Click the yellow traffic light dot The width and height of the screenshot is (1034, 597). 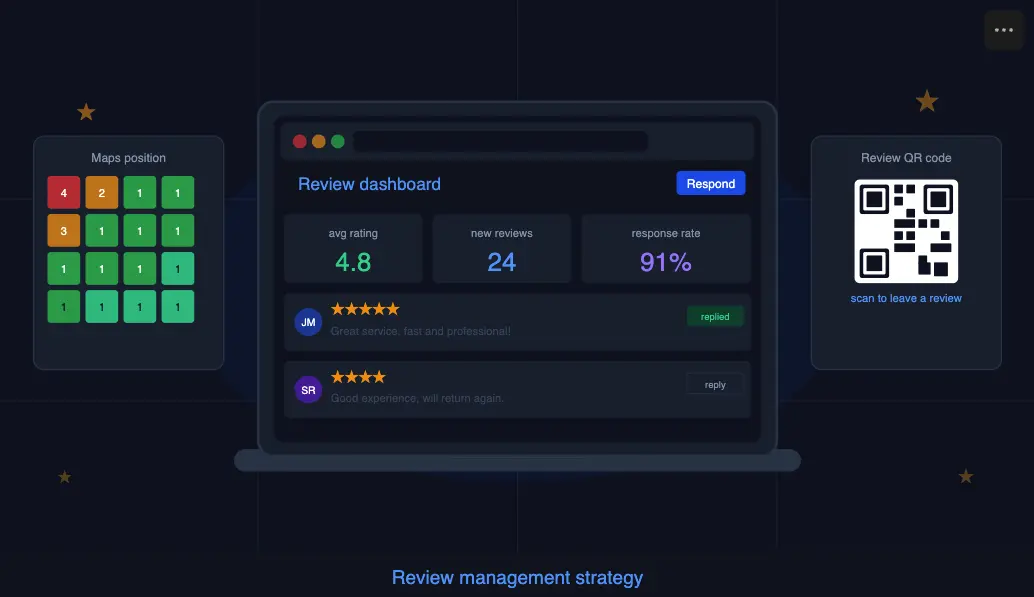pos(319,141)
